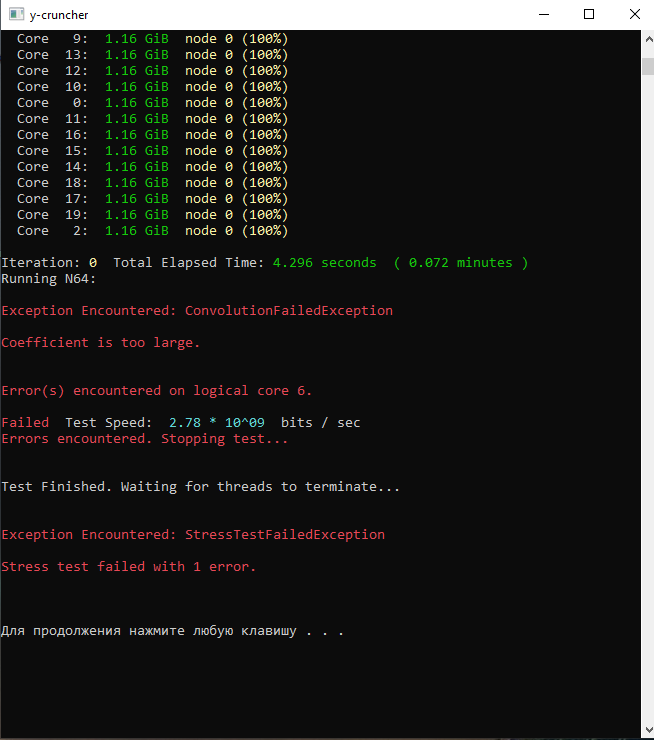Click 'Exception Encountered: StressTestFailedException' line

(x=193, y=535)
